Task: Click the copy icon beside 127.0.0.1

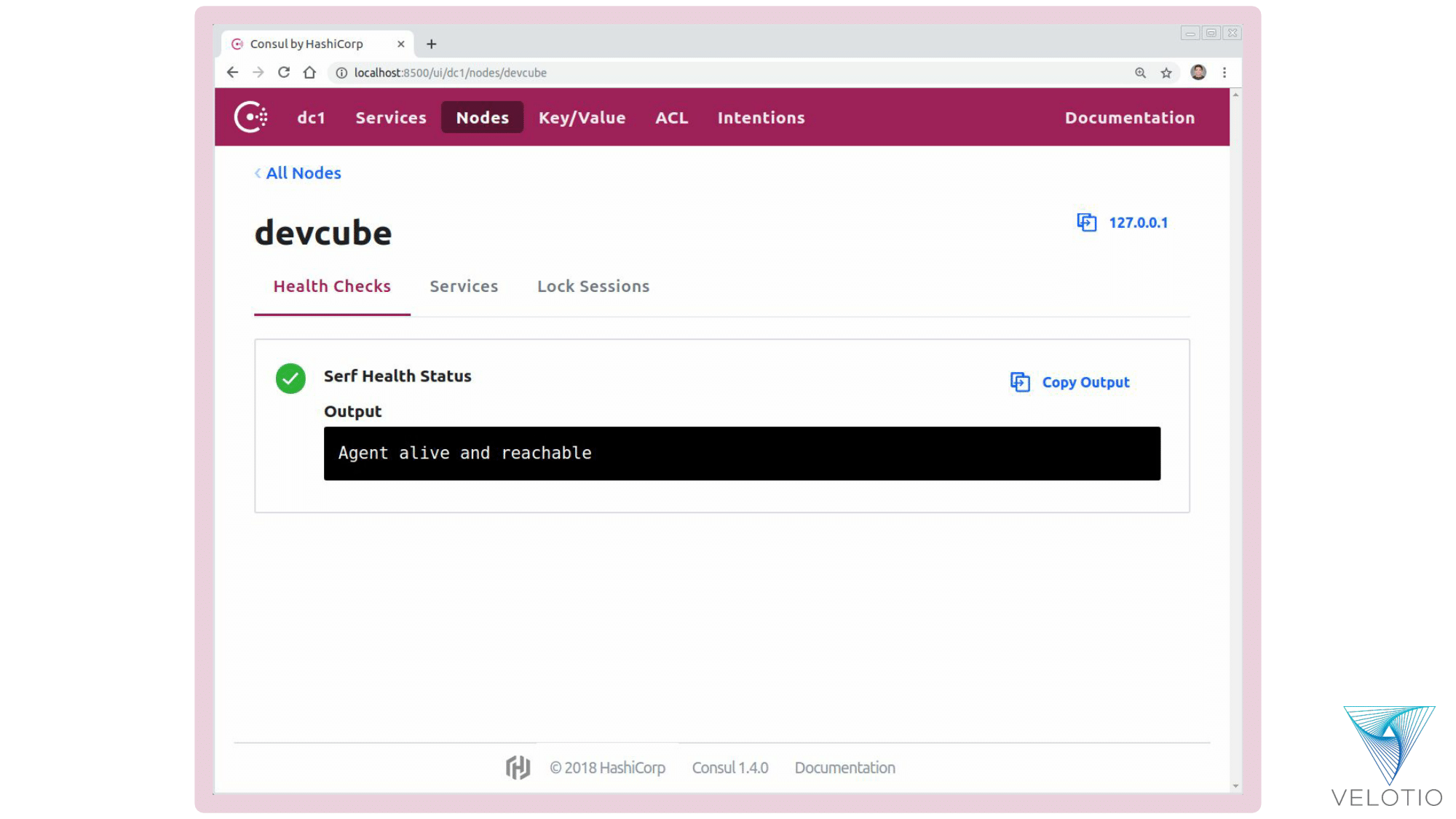Action: pyautogui.click(x=1085, y=223)
